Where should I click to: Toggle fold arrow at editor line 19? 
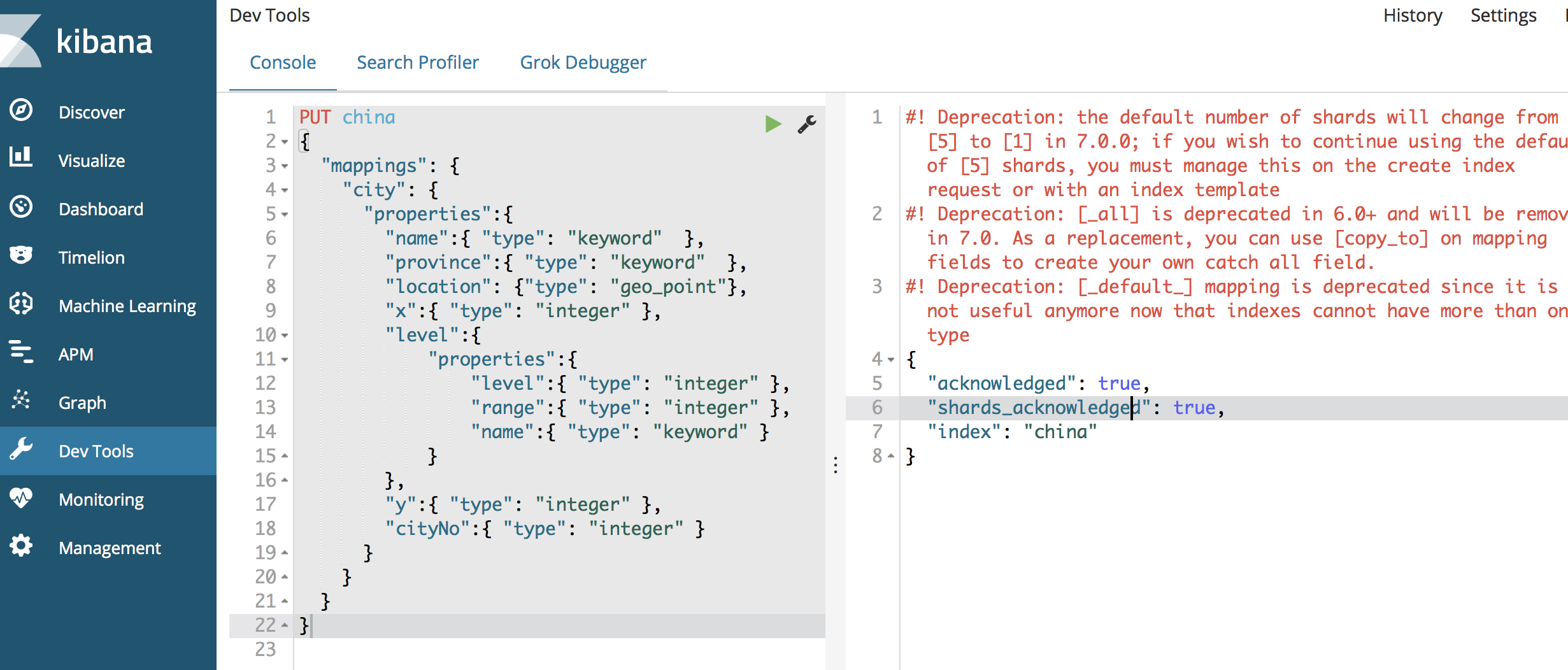(285, 552)
